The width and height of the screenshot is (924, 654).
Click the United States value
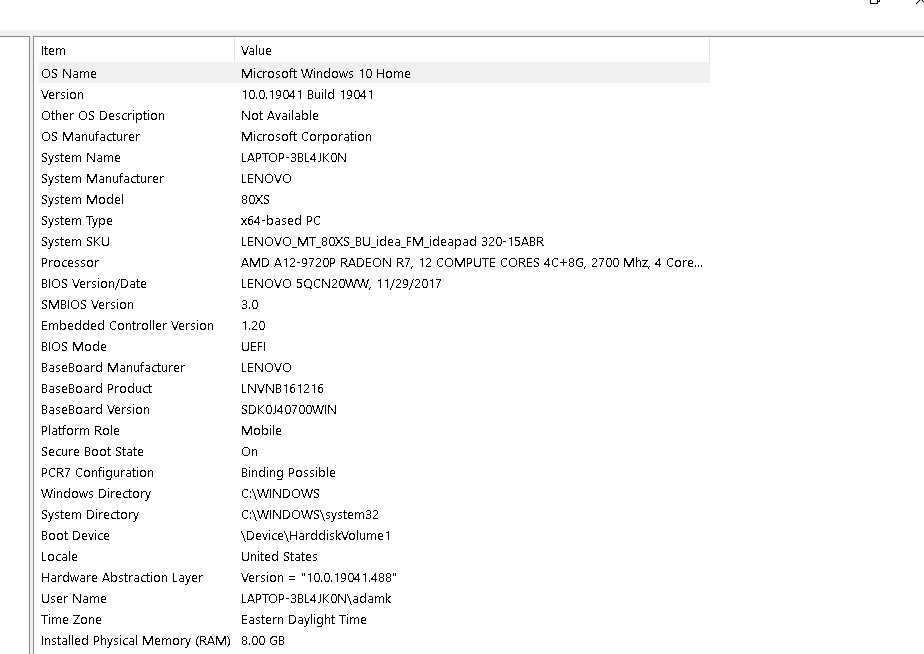click(x=279, y=557)
